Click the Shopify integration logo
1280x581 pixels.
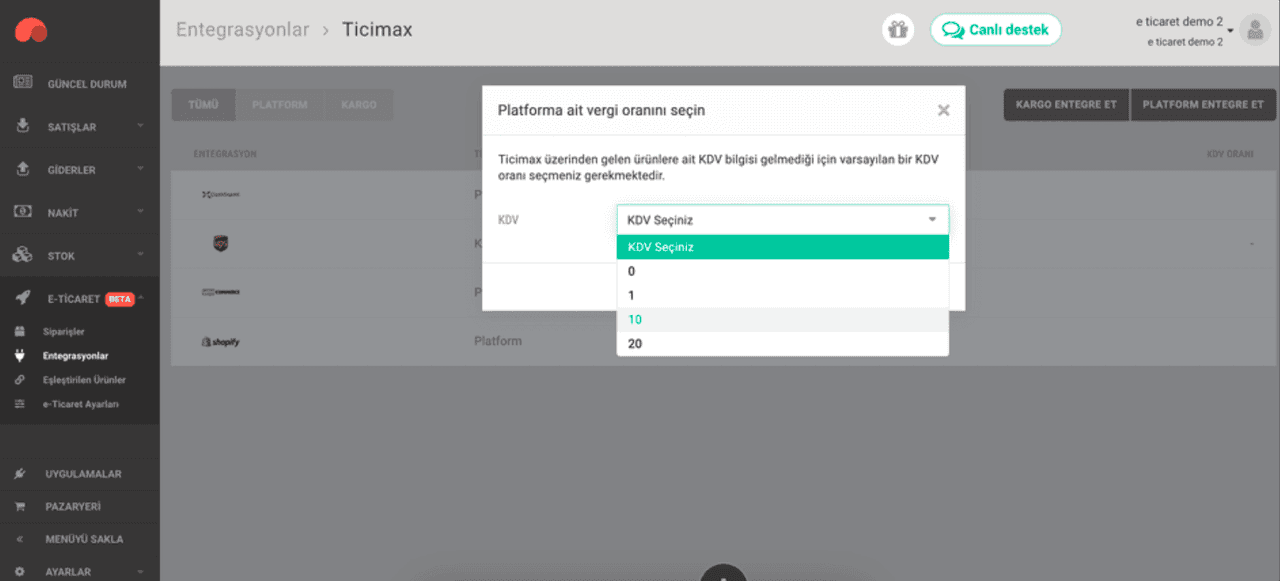(220, 342)
